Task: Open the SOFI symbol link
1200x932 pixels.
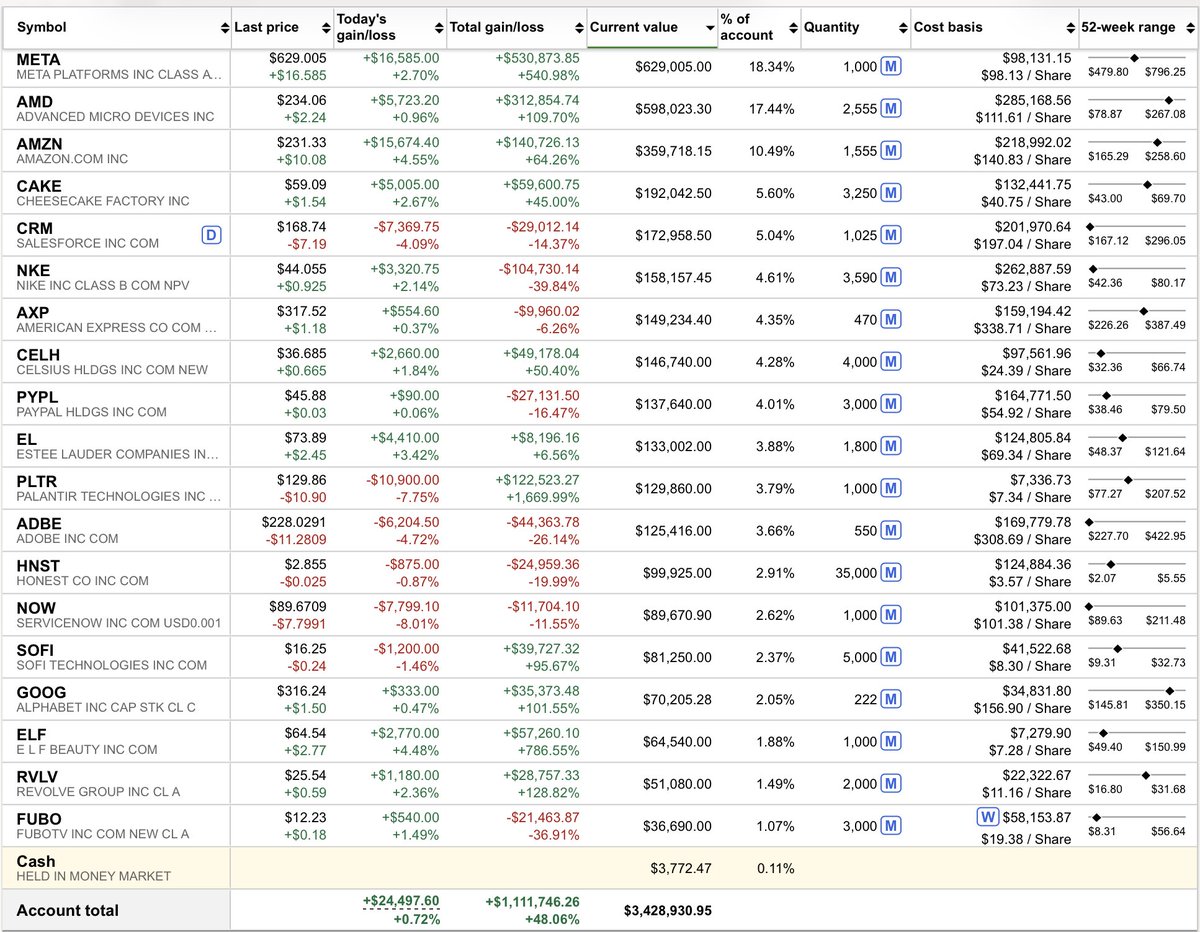Action: (x=37, y=650)
